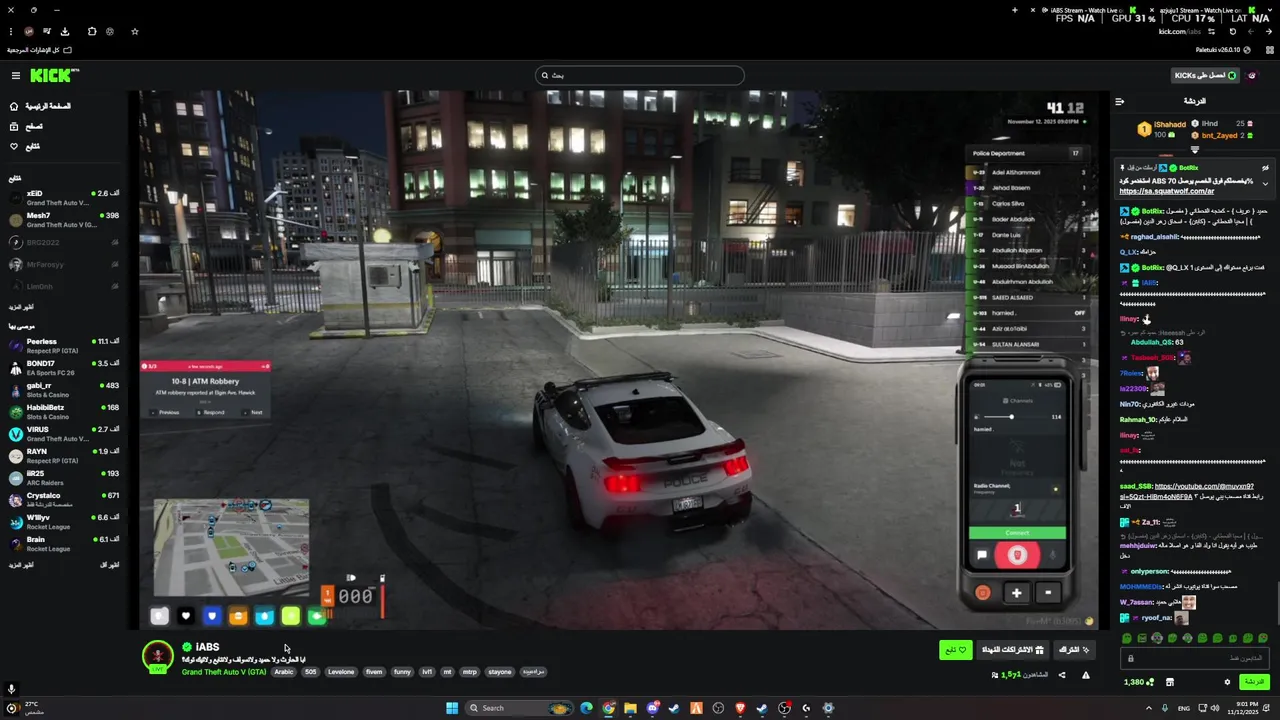Open Chrome from the taskbar
This screenshot has width=1280, height=720.
pyautogui.click(x=608, y=708)
